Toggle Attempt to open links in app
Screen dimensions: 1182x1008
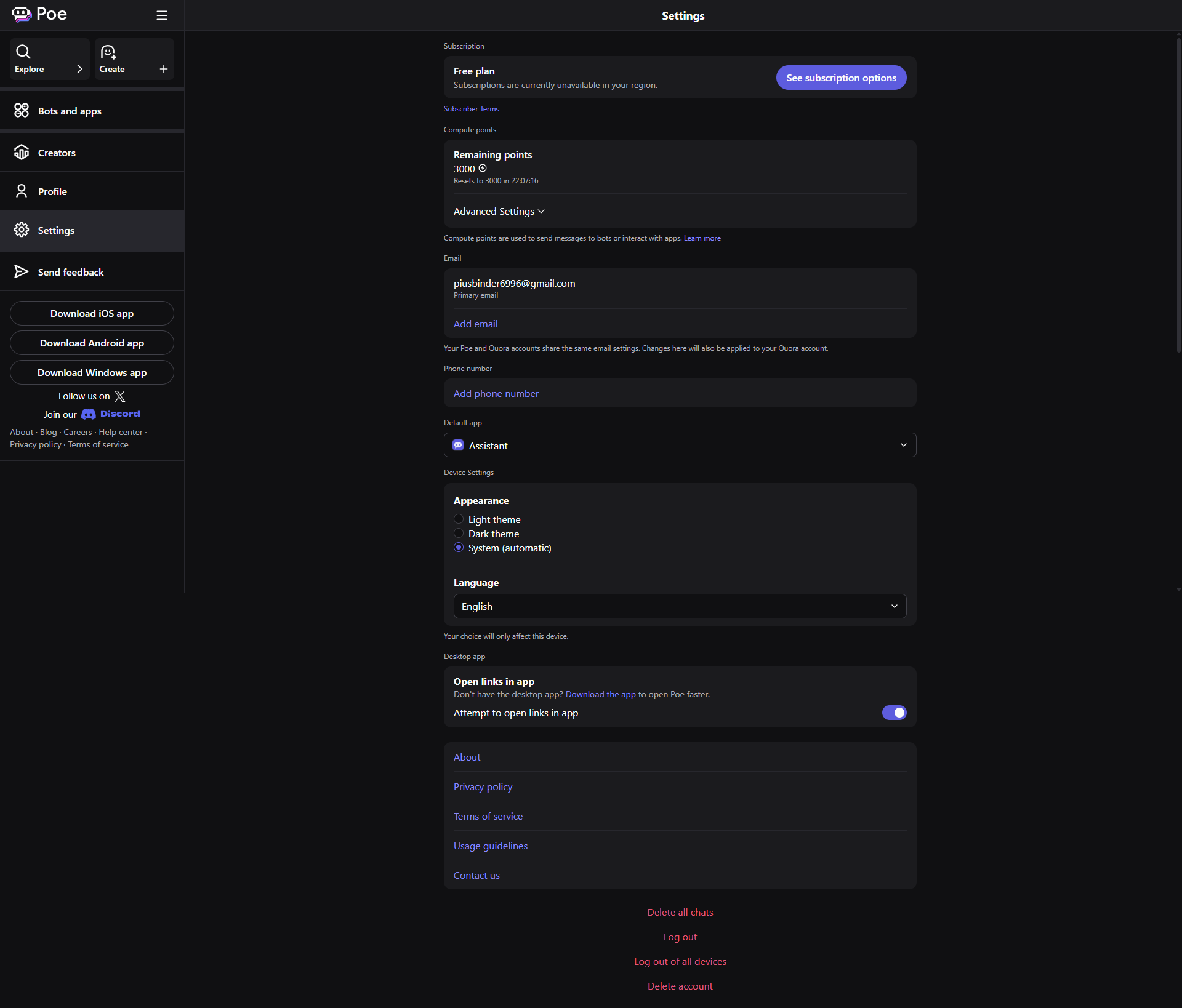(x=894, y=713)
